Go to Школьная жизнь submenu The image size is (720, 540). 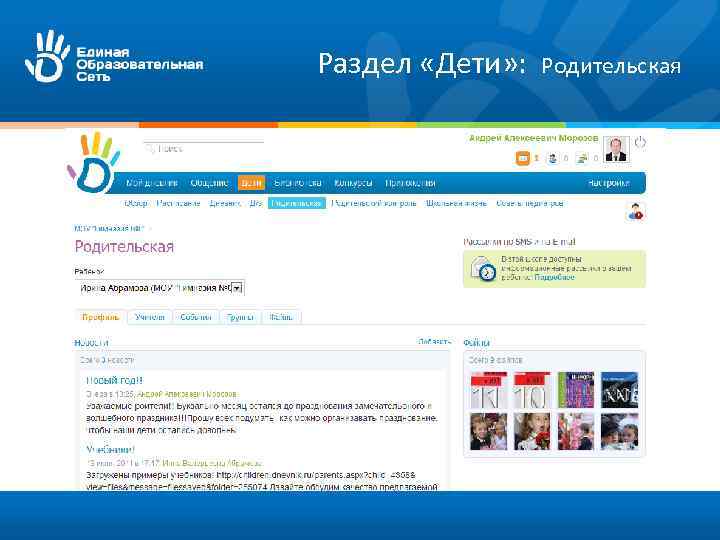(456, 203)
